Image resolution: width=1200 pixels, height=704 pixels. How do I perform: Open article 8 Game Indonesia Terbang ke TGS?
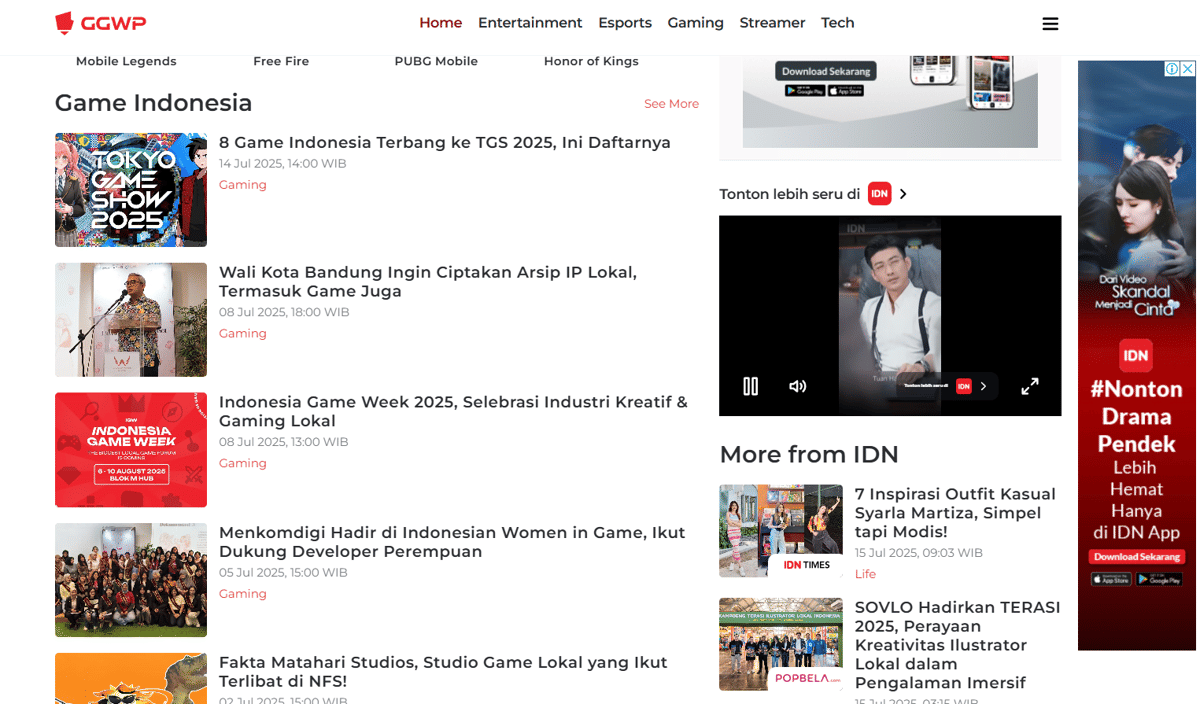click(445, 142)
